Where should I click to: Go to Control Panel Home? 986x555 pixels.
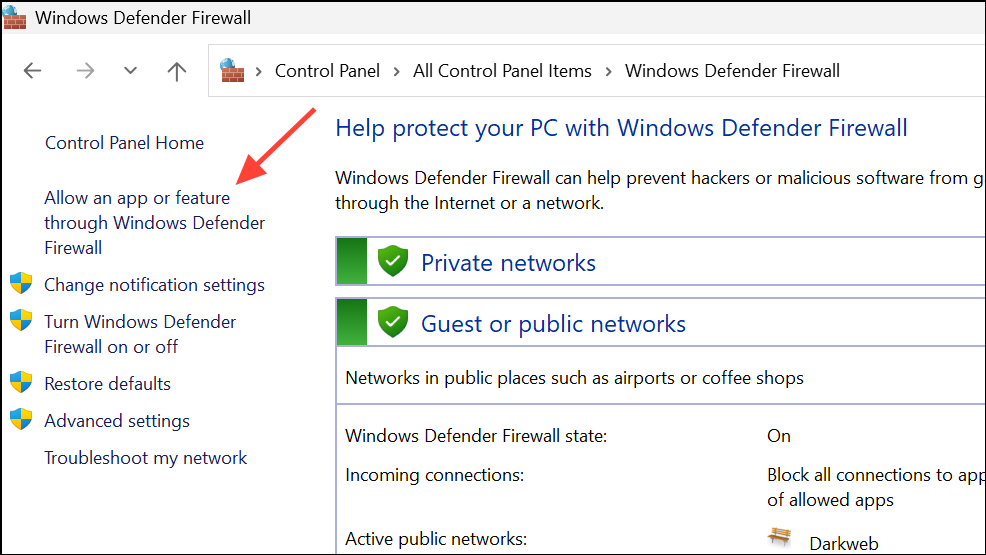click(x=124, y=143)
